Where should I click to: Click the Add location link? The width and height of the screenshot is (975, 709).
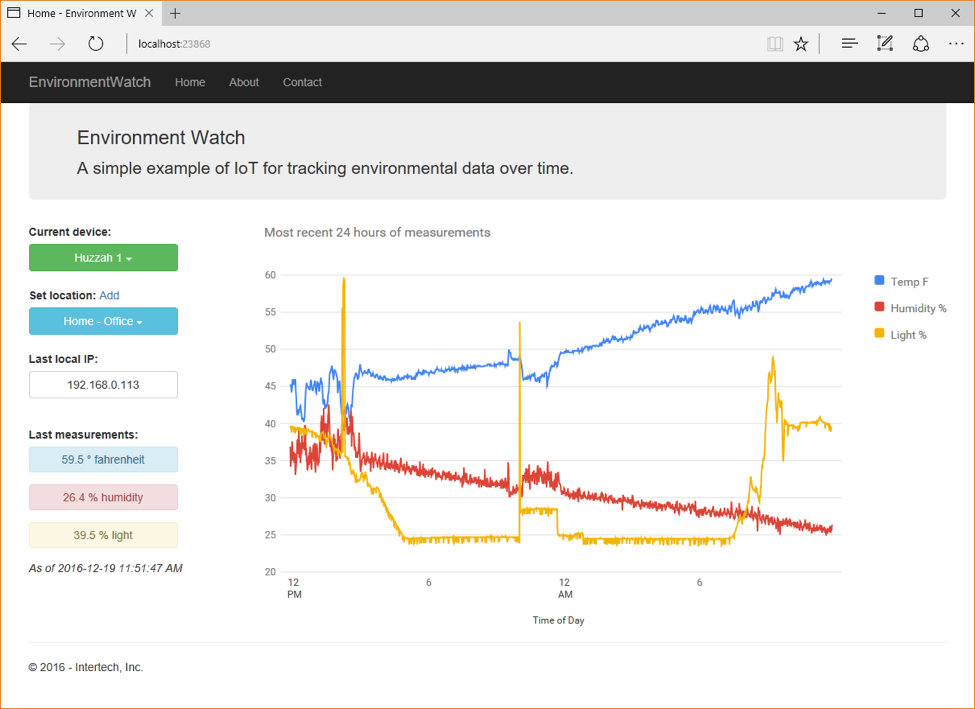pos(110,295)
